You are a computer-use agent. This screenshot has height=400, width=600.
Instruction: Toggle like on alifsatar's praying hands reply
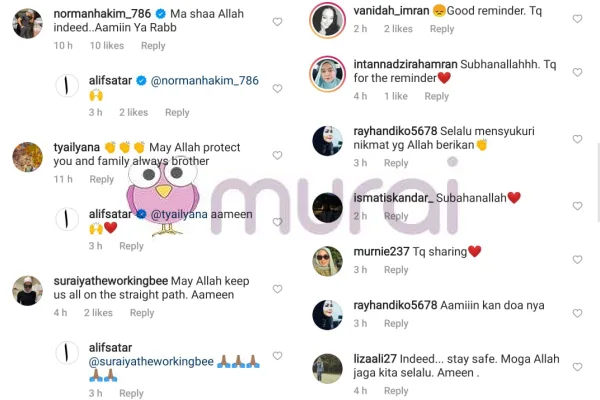click(277, 356)
